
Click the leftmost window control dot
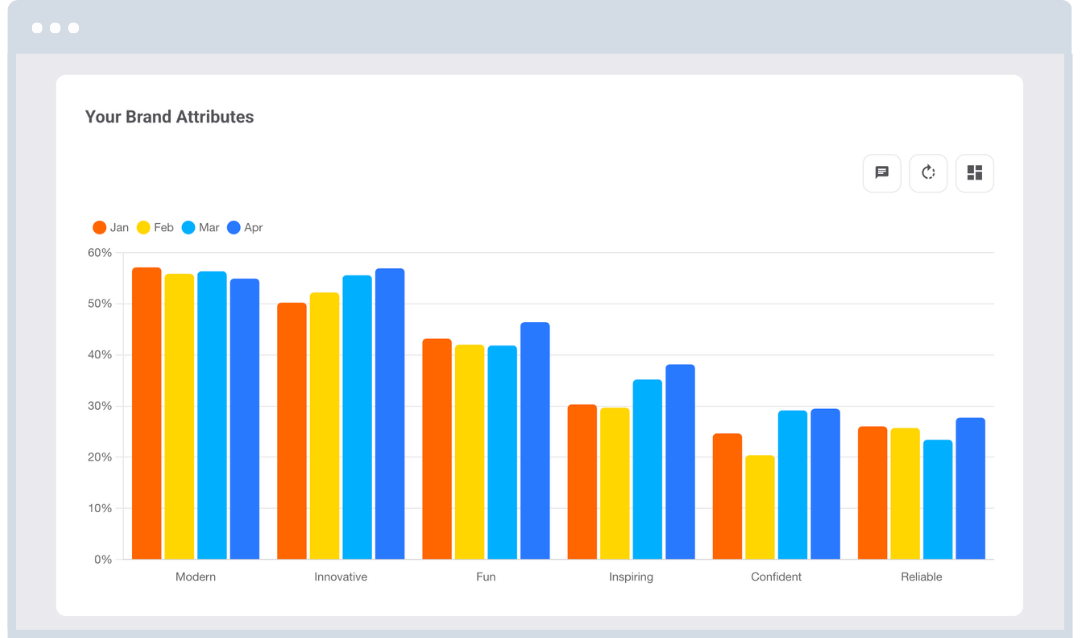37,28
